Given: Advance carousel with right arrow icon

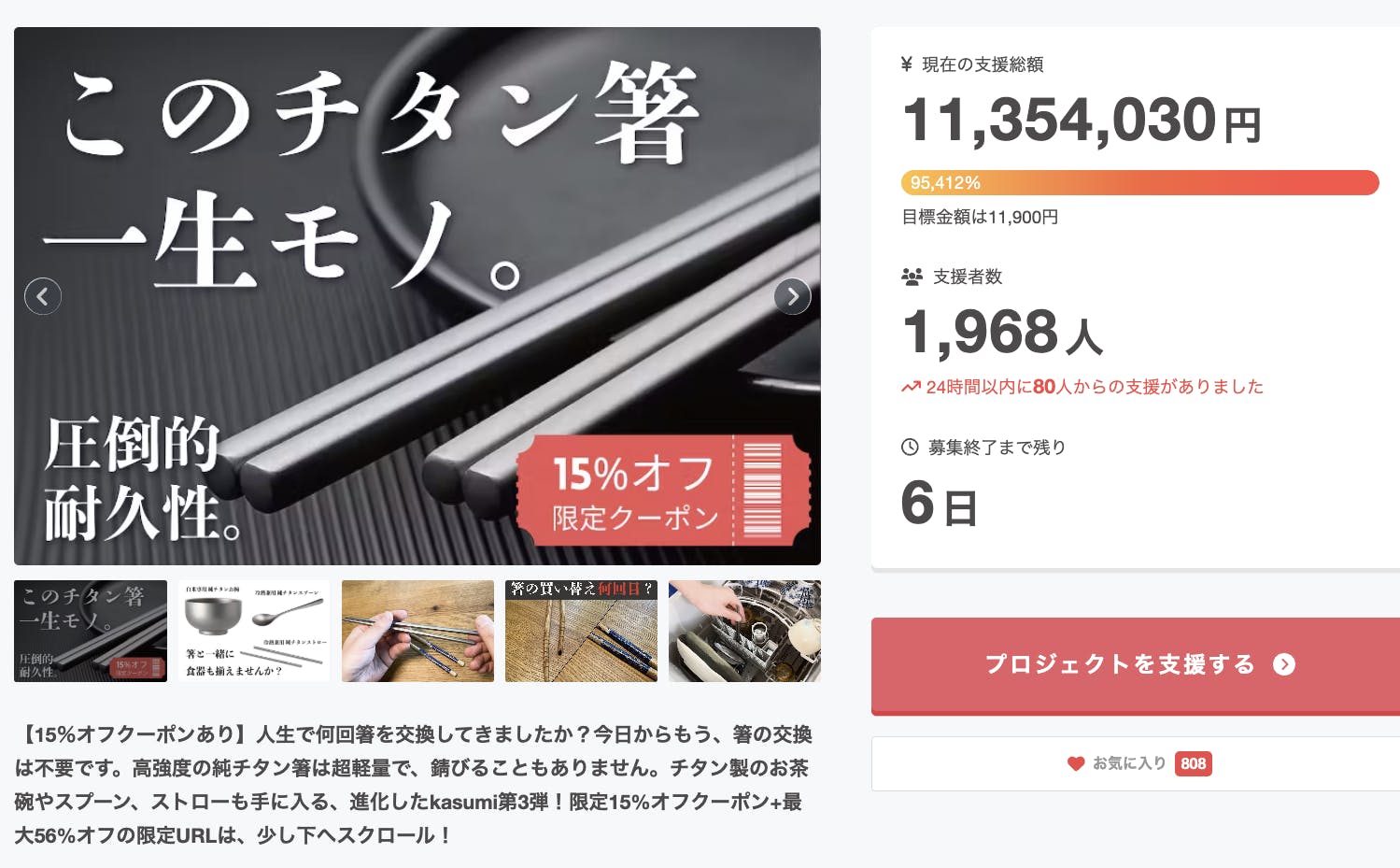Looking at the screenshot, I should (792, 296).
